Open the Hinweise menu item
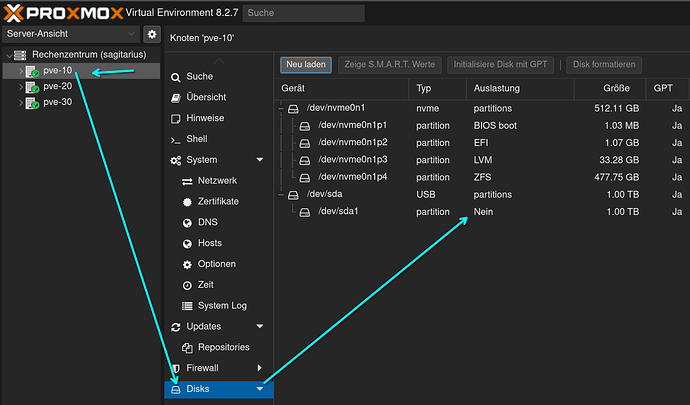The image size is (690, 405). [x=219, y=118]
